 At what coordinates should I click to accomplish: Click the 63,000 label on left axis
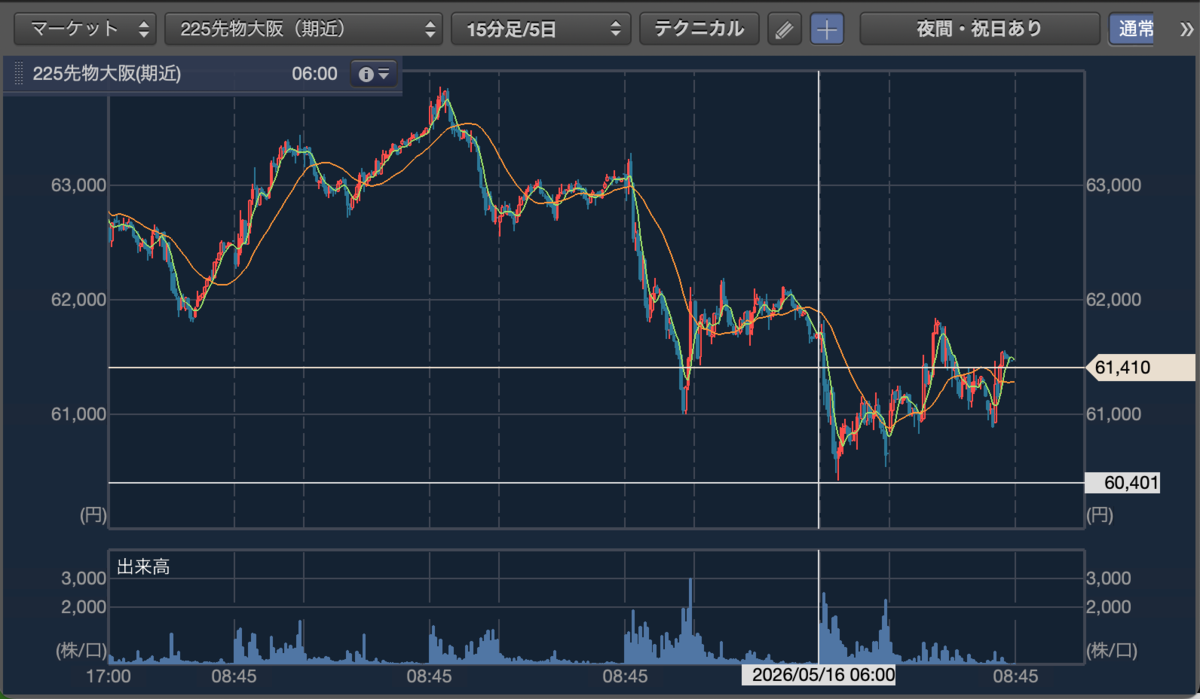[x=78, y=185]
